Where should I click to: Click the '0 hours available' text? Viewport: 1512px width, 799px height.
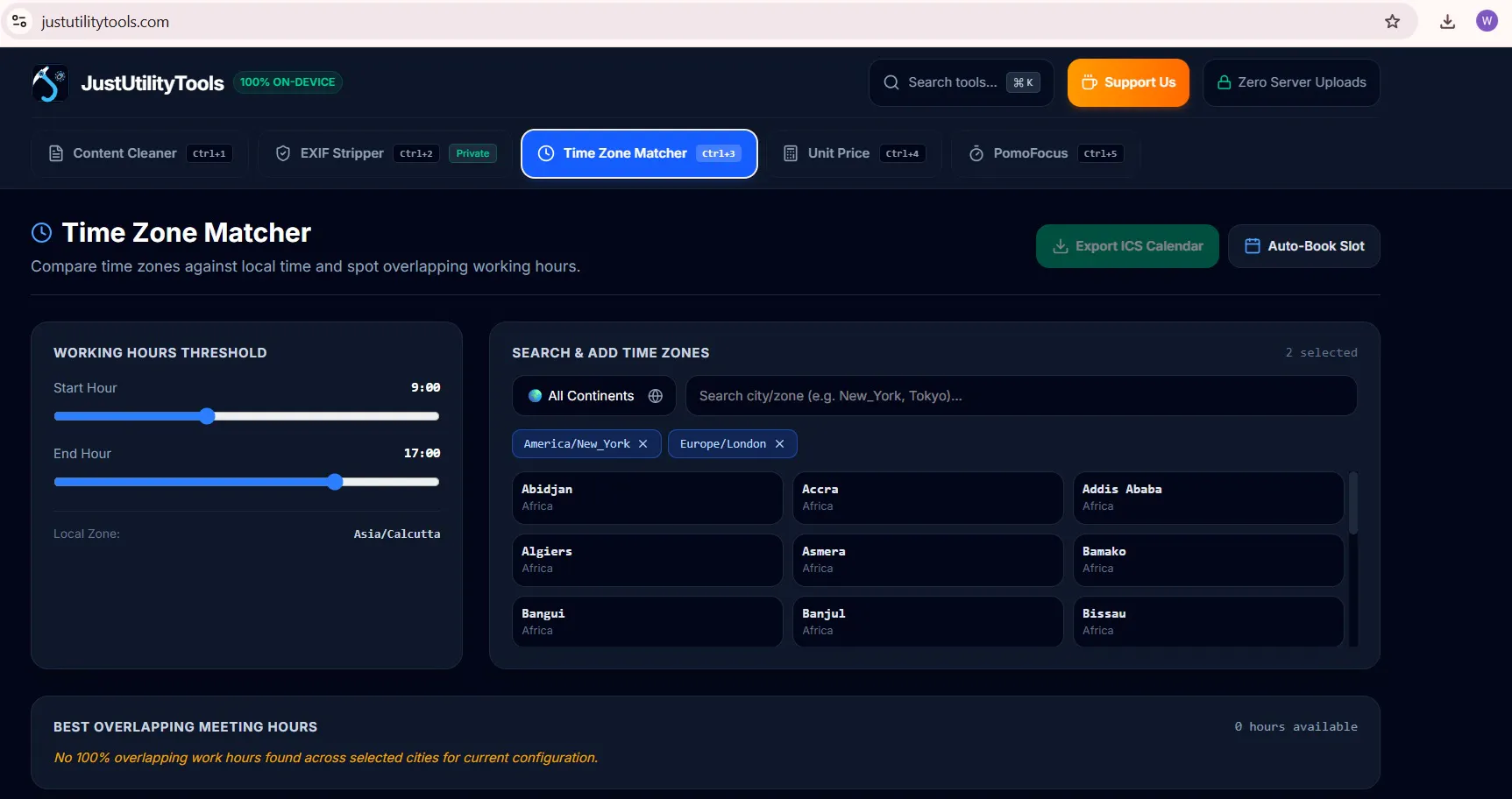coord(1295,727)
